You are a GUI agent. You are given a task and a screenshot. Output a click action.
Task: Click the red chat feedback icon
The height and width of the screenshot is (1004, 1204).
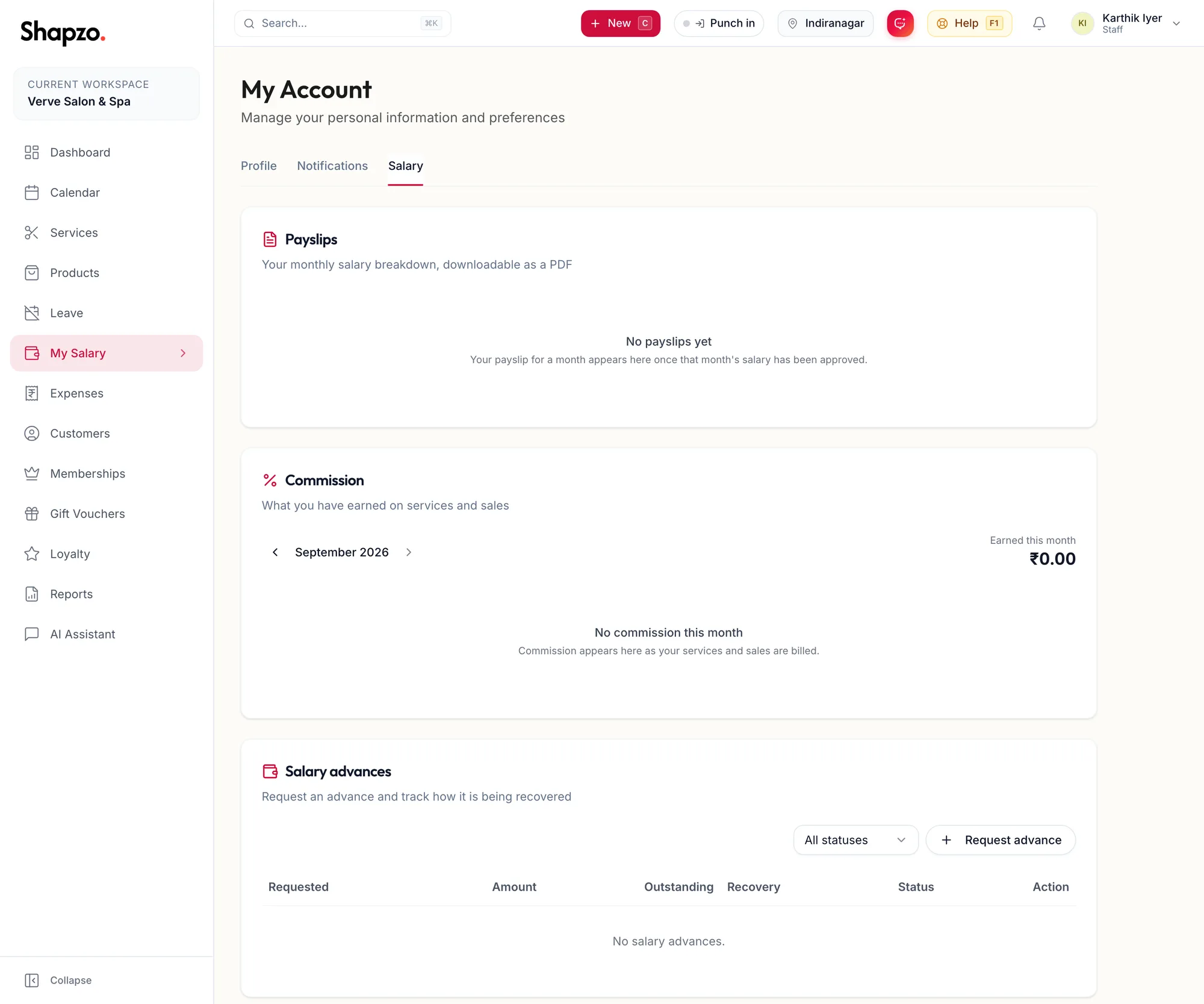point(900,23)
